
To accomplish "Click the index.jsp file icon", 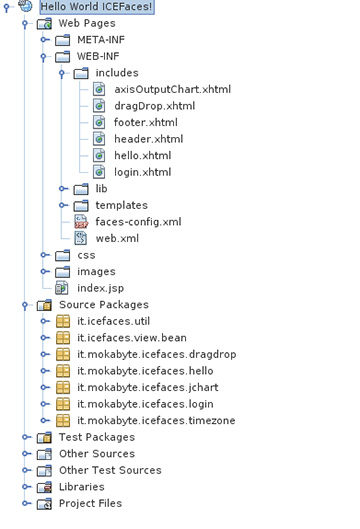I will [x=62, y=288].
